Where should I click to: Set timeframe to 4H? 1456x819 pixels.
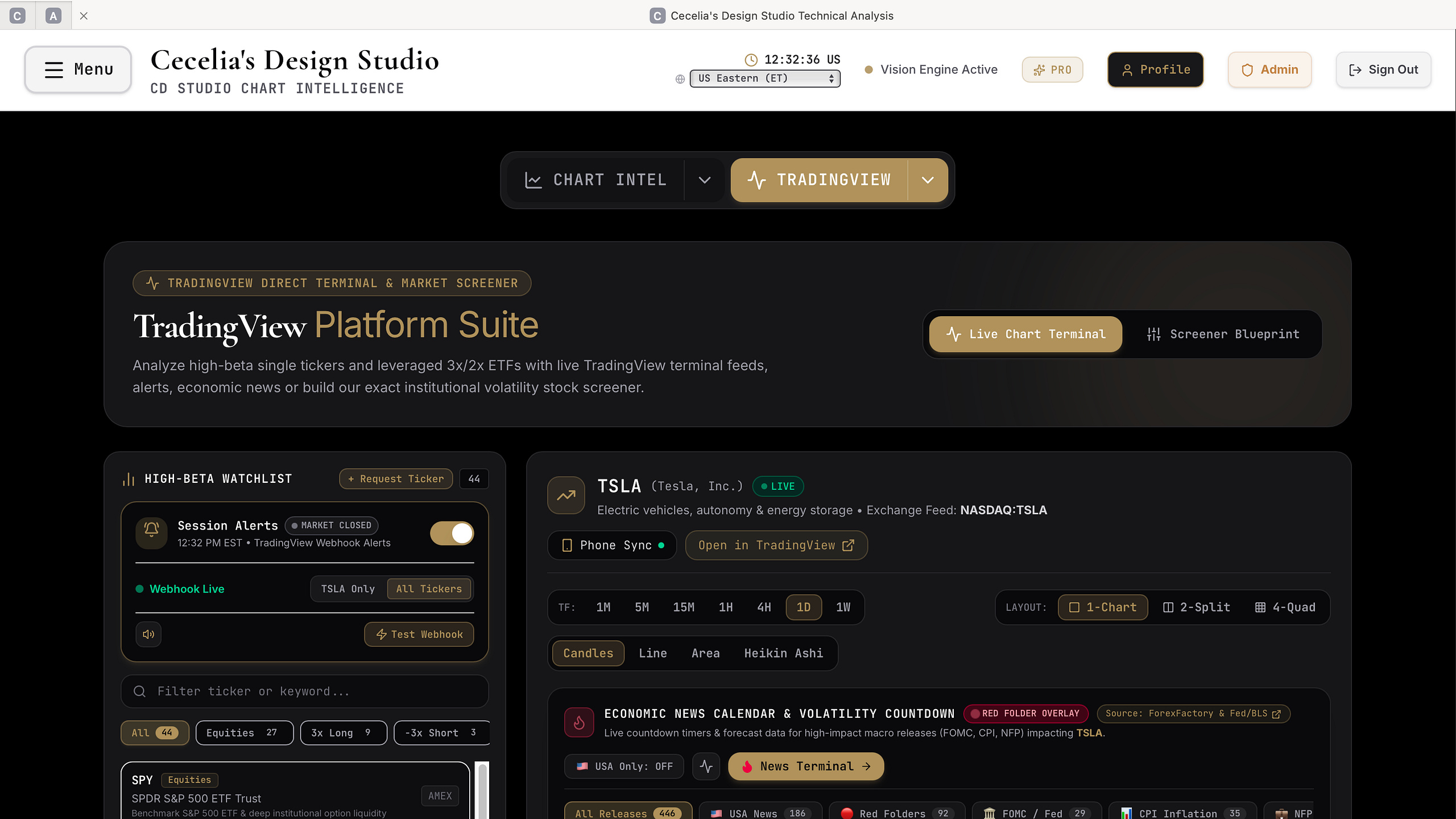click(764, 607)
